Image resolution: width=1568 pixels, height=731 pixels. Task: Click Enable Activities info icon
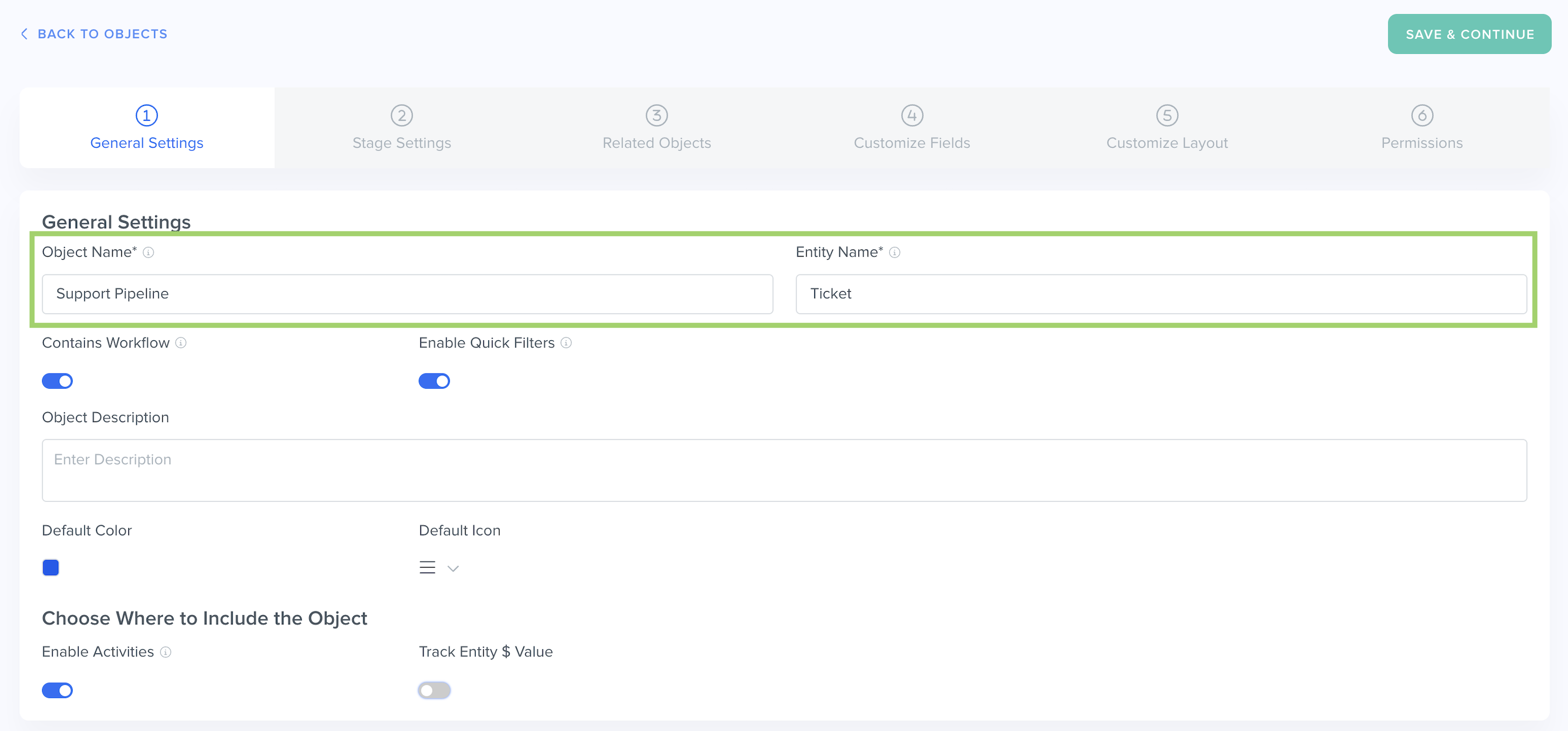165,652
